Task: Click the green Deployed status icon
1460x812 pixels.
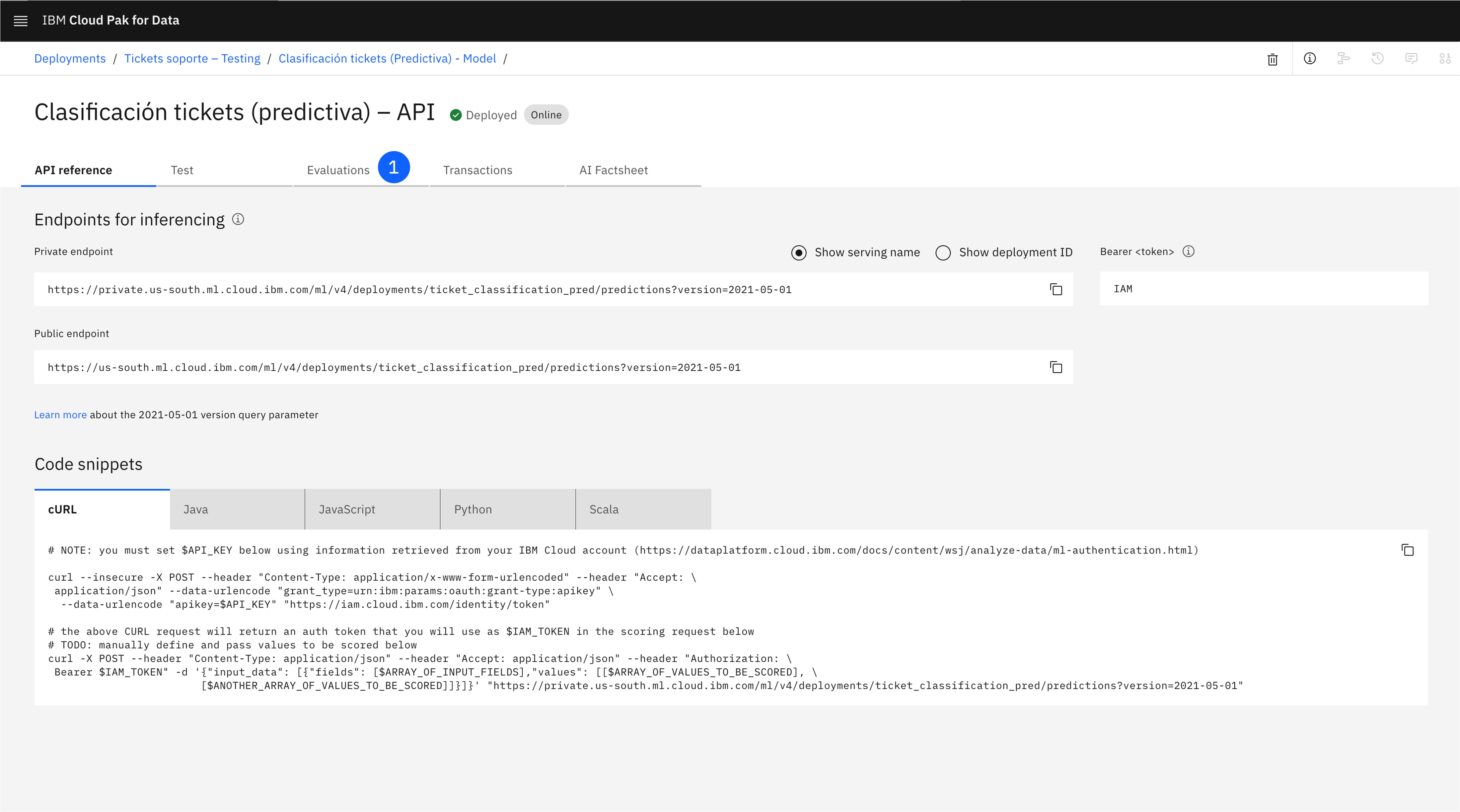Action: pos(456,115)
